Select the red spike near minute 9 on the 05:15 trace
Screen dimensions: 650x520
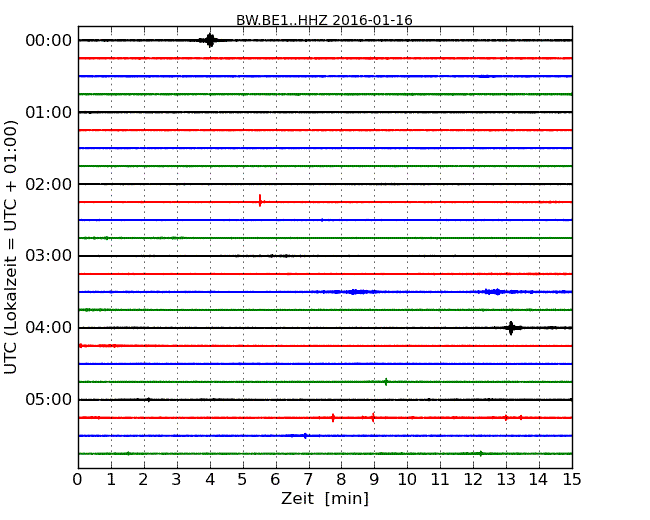click(373, 418)
